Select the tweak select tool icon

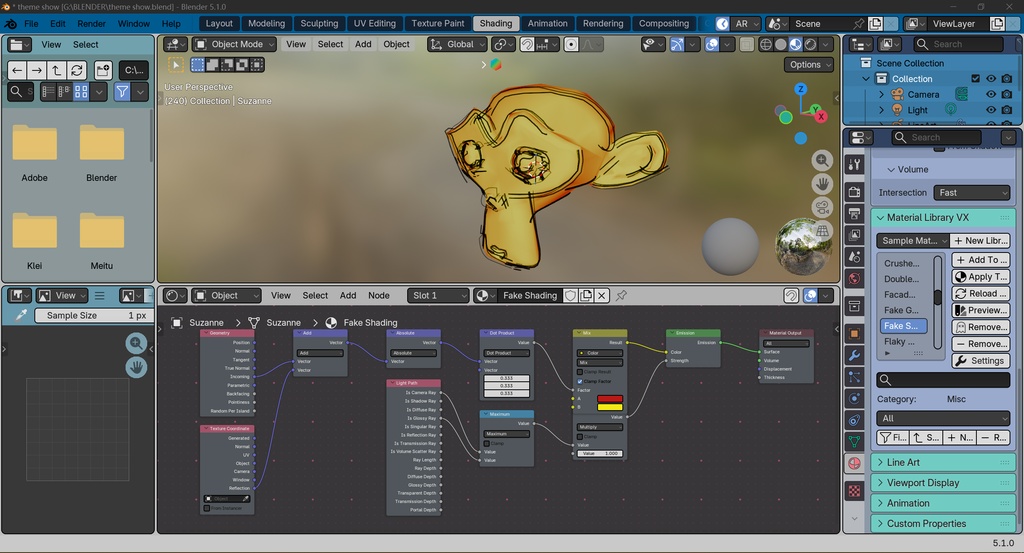[176, 65]
